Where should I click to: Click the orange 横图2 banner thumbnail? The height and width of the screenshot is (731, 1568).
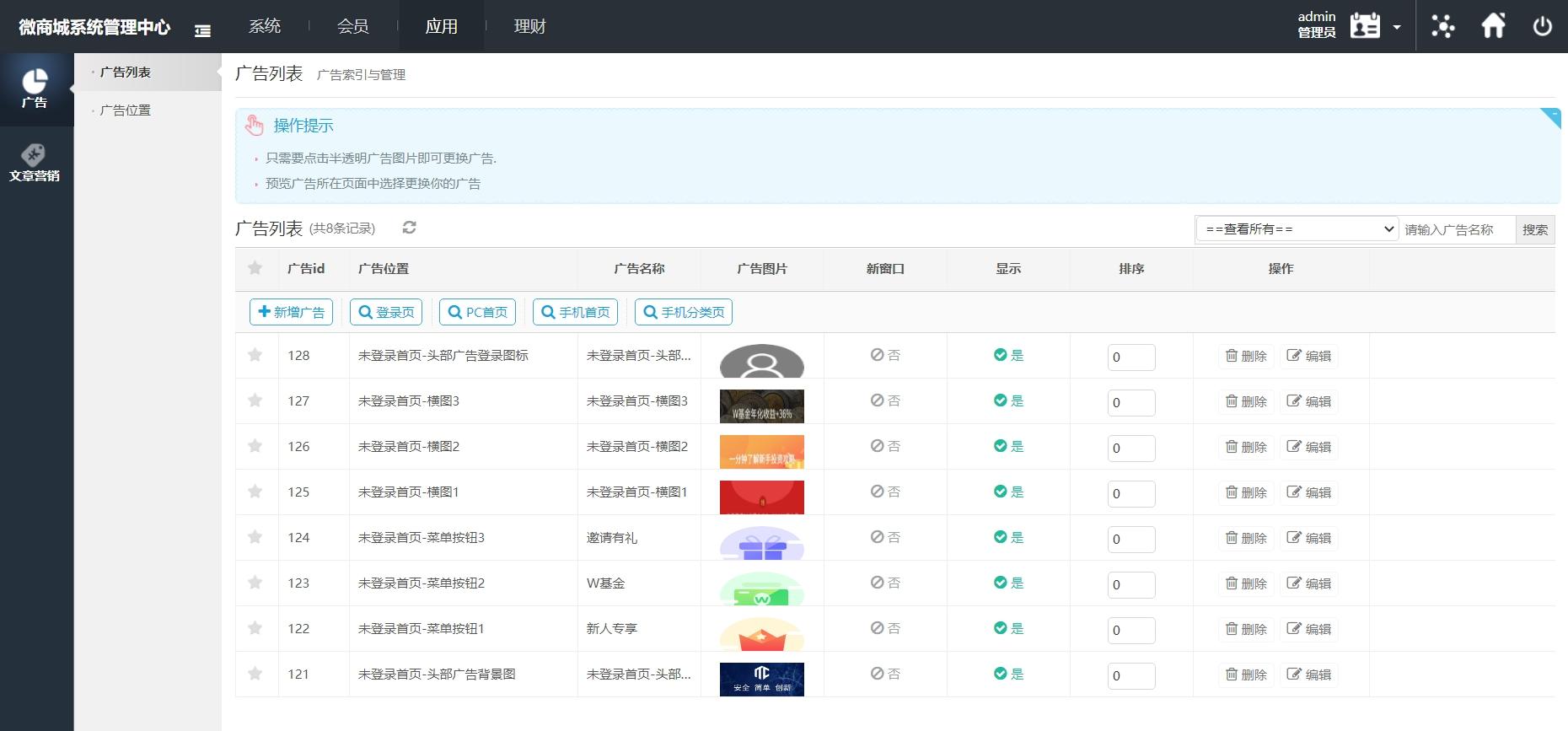(x=761, y=452)
